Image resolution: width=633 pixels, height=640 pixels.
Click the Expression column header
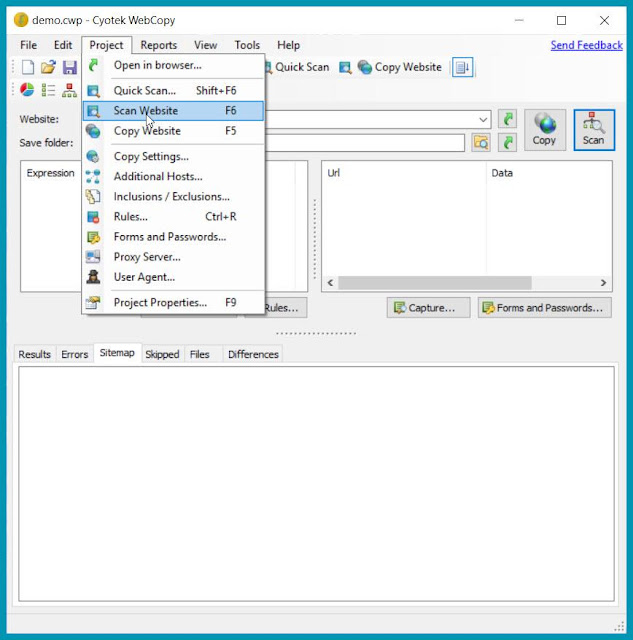point(51,173)
